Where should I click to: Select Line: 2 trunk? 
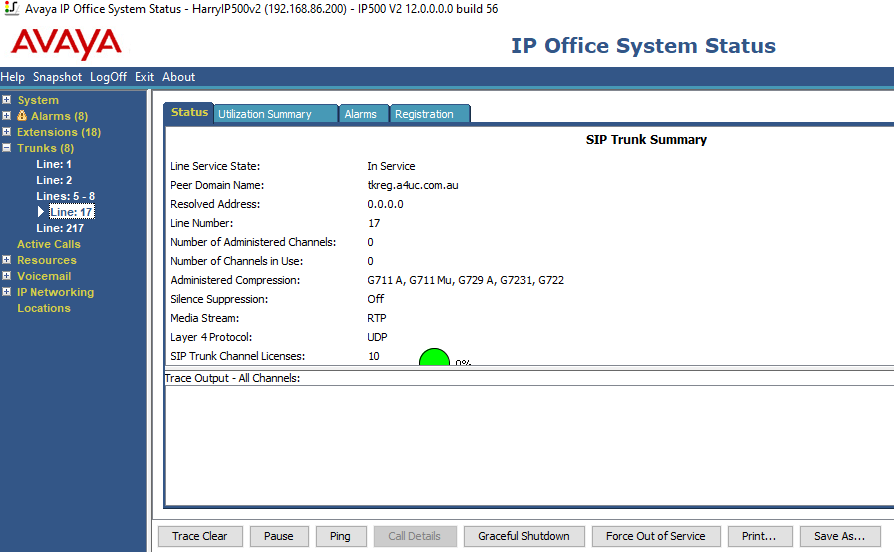click(x=54, y=180)
